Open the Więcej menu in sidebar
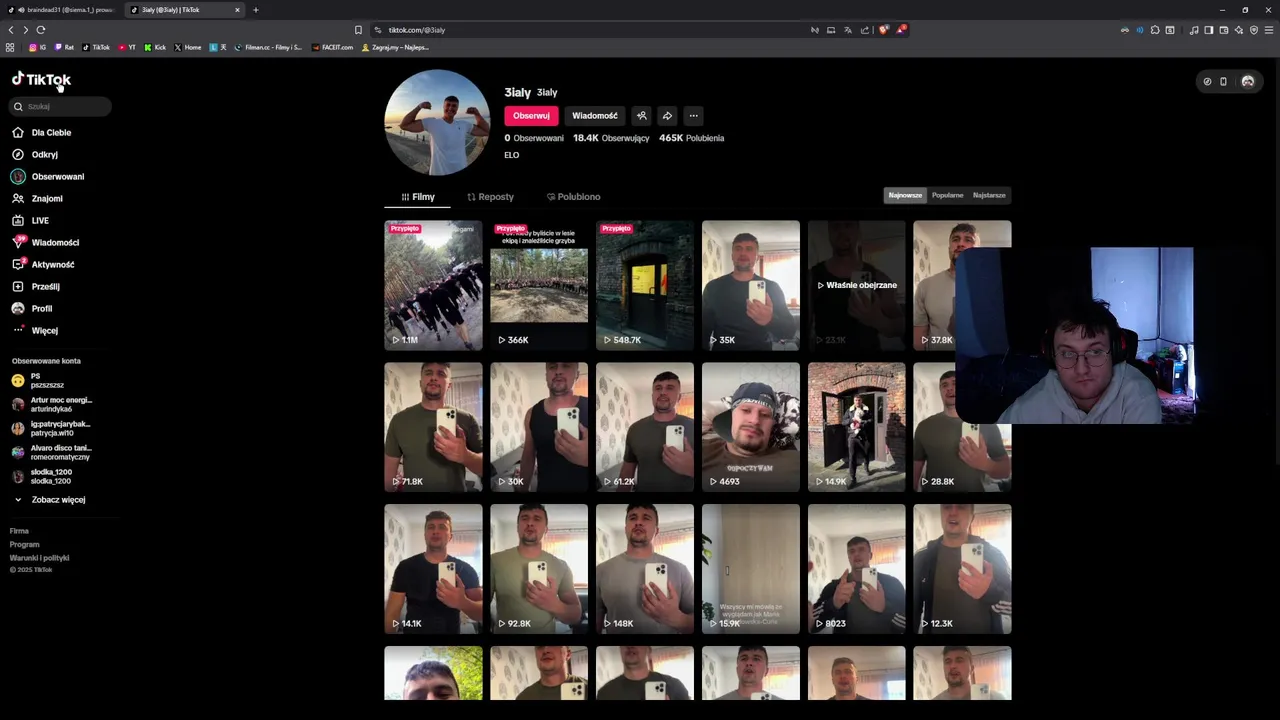The image size is (1280, 720). (x=35, y=330)
